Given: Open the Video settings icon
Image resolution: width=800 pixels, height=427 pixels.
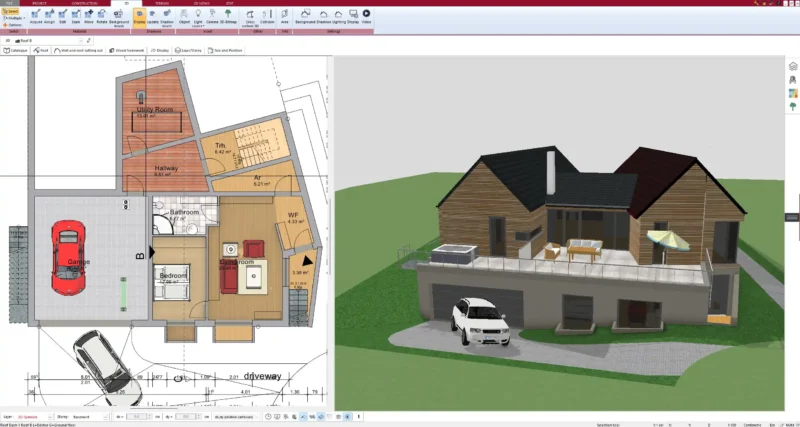Looking at the screenshot, I should [x=366, y=15].
